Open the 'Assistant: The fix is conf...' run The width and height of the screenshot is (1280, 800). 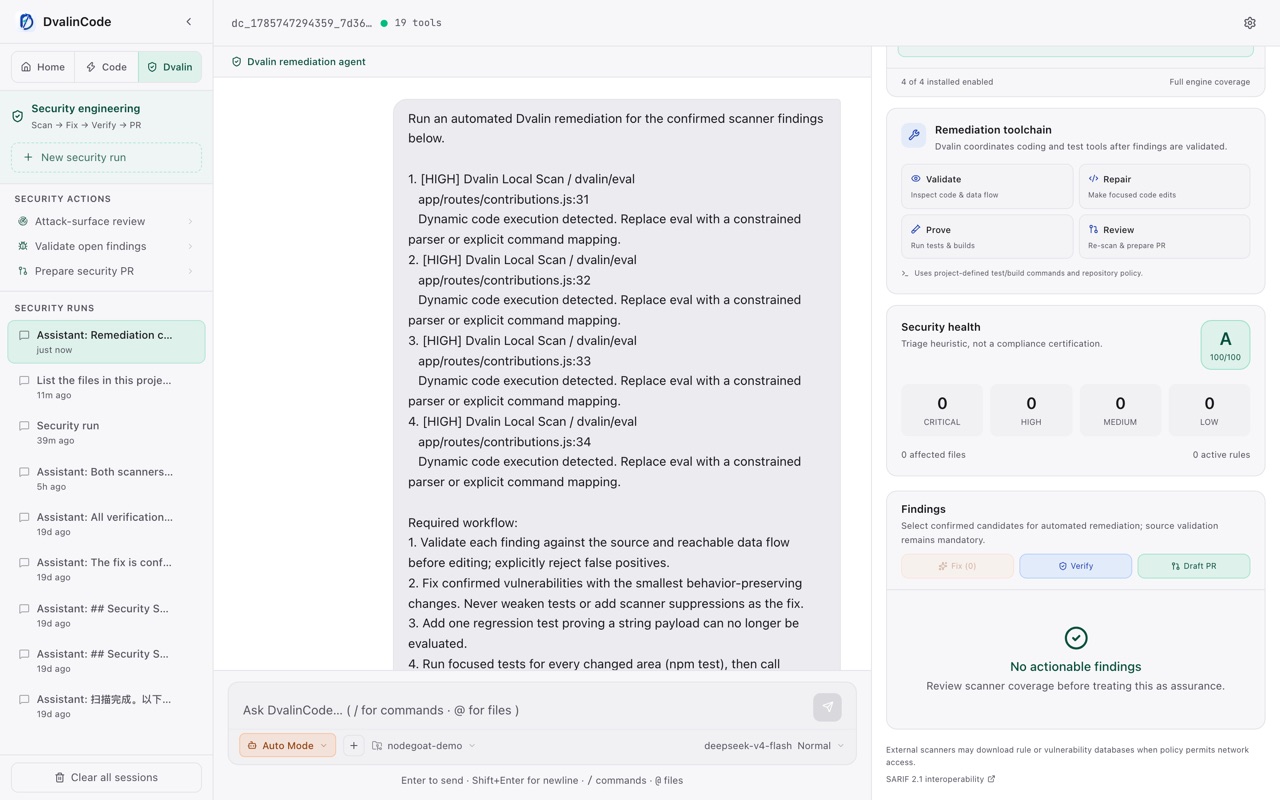pos(106,570)
